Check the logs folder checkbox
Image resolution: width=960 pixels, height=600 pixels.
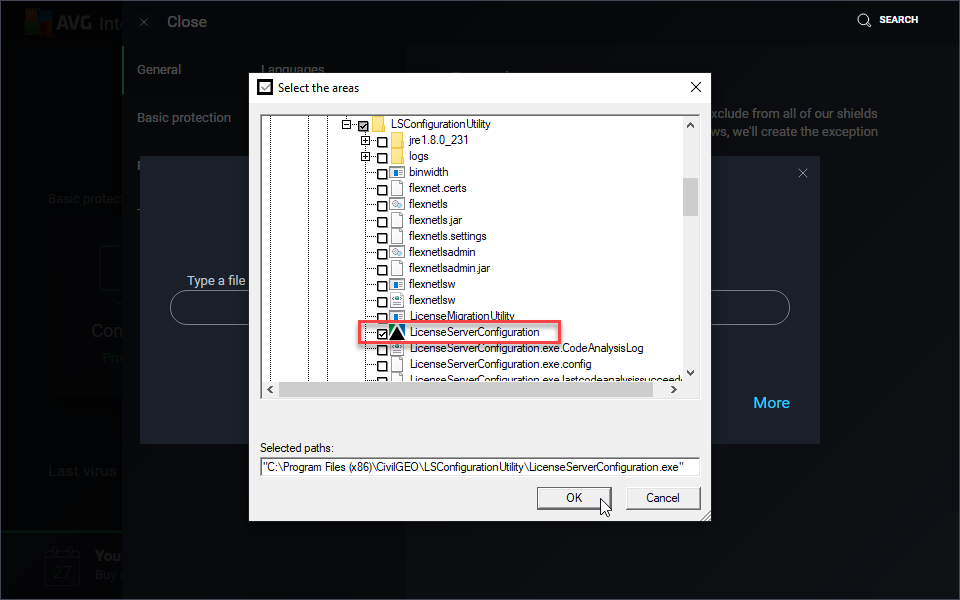pyautogui.click(x=382, y=158)
